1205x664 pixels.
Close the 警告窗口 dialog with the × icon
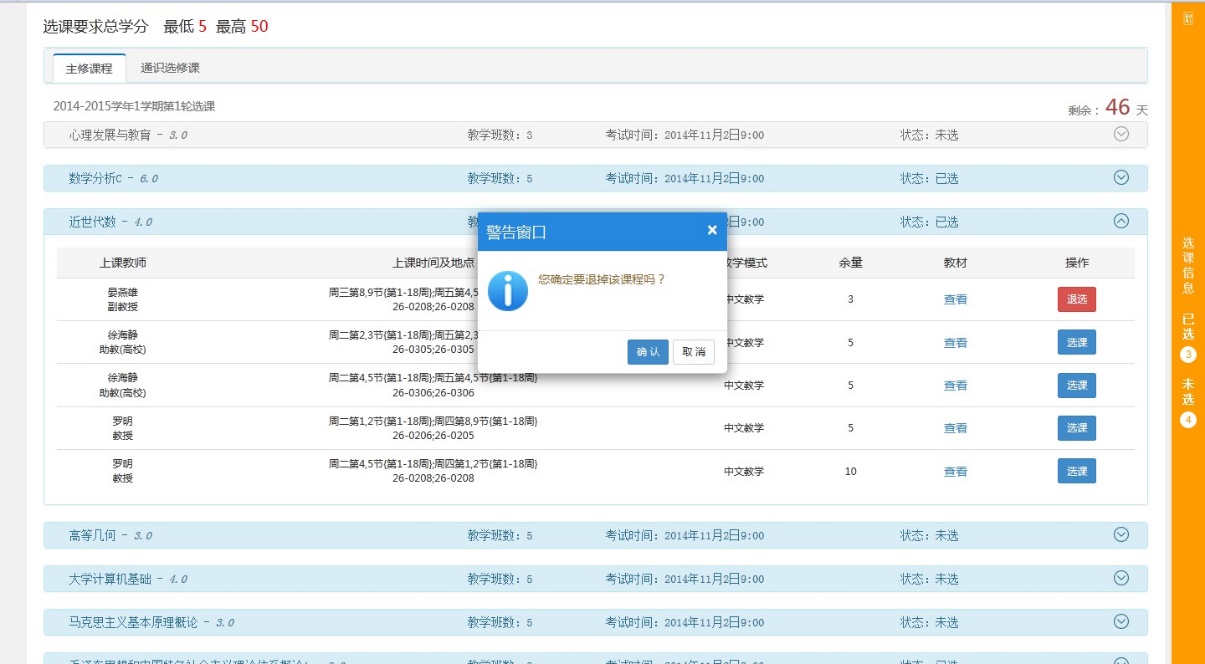click(x=712, y=230)
